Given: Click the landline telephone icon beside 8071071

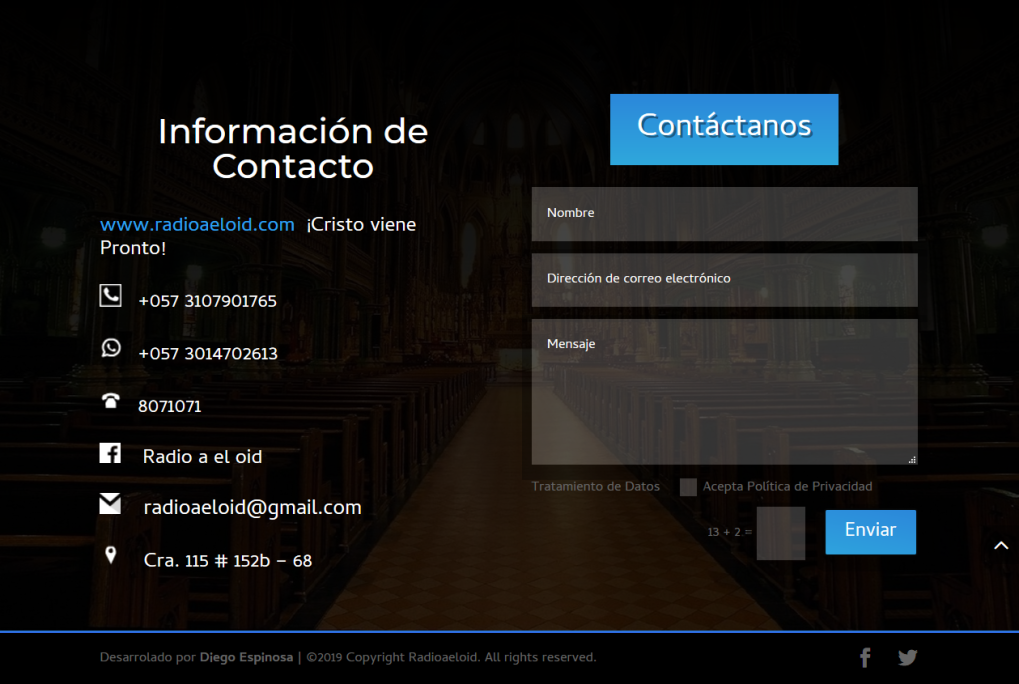Looking at the screenshot, I should tap(110, 401).
